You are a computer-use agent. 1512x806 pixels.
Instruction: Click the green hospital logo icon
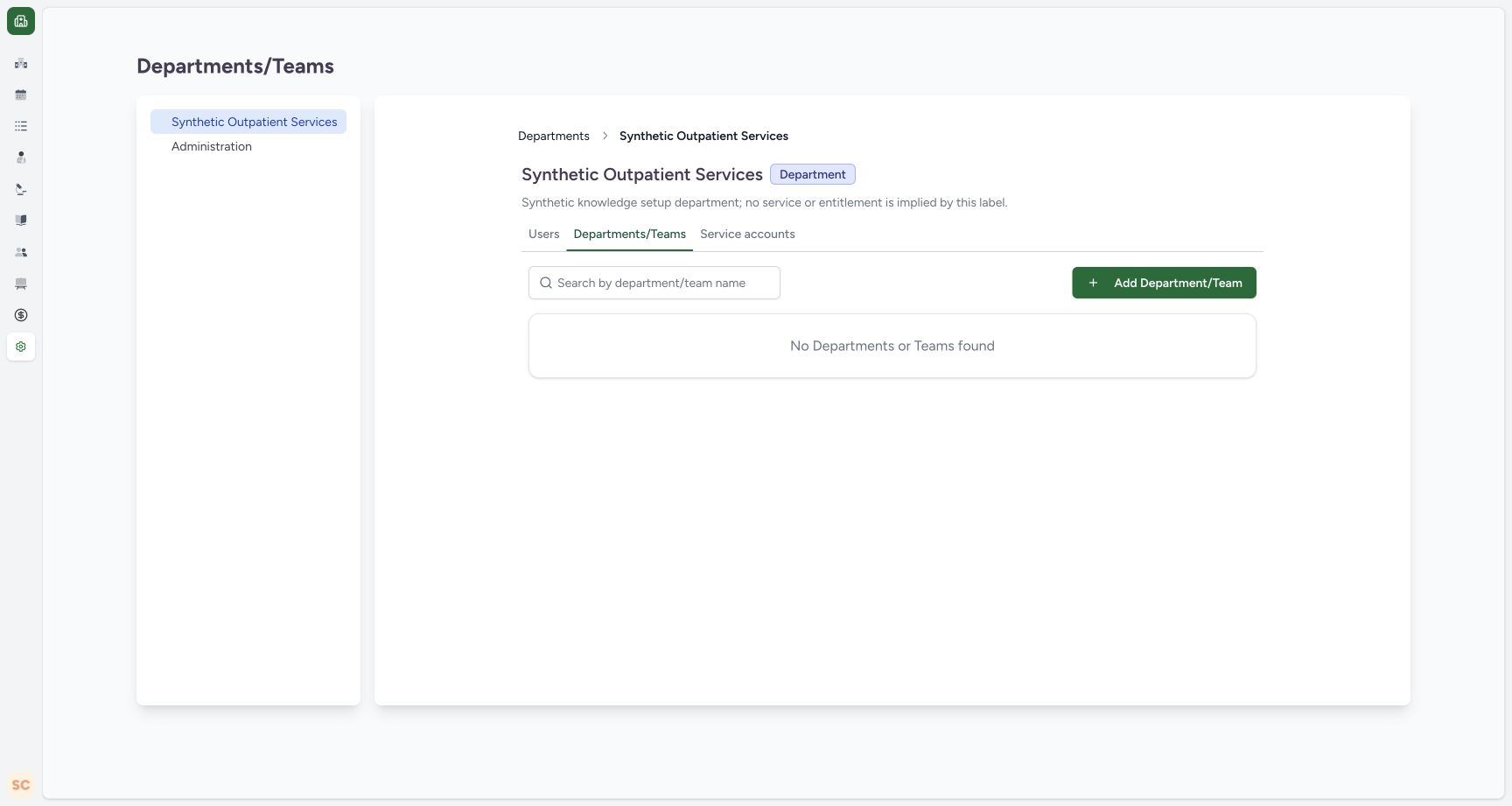pyautogui.click(x=21, y=21)
